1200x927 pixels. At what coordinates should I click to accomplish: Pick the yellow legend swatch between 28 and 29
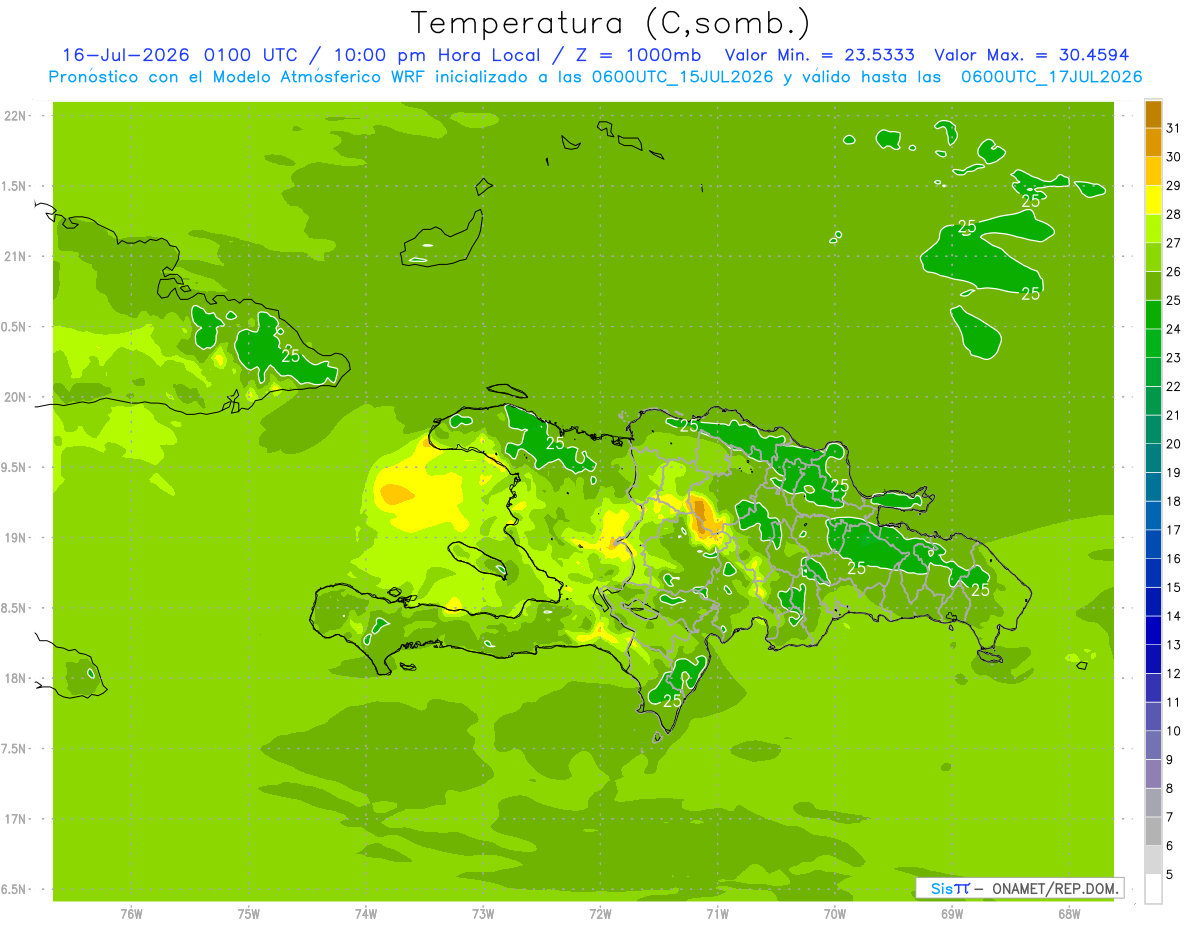click(x=1153, y=200)
